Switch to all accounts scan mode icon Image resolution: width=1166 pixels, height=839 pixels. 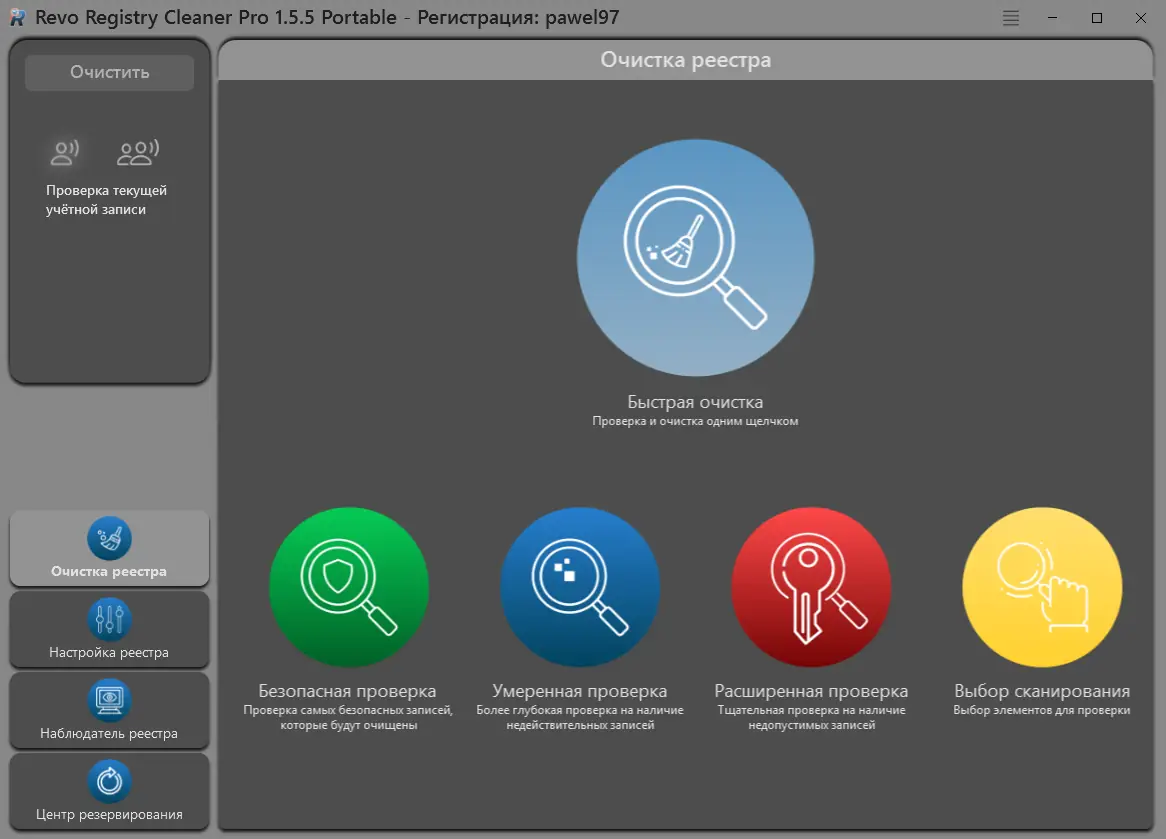[136, 152]
